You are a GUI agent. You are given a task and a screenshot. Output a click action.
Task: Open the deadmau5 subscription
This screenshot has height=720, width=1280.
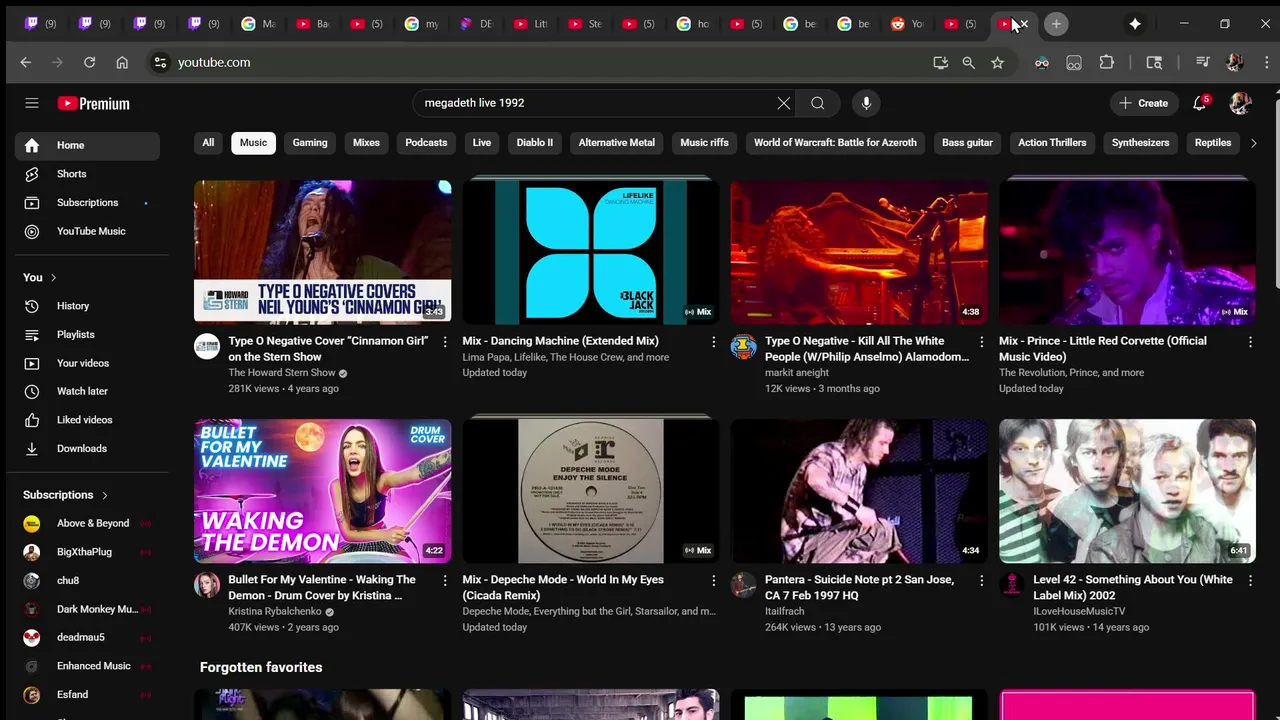[x=87, y=637]
